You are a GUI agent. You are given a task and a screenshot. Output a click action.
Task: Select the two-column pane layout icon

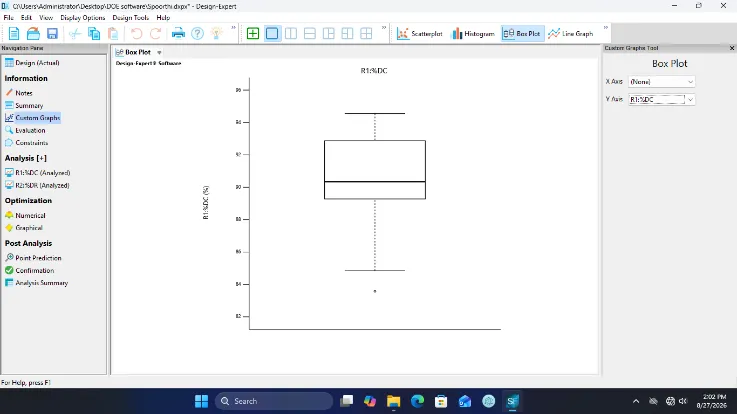coord(291,33)
